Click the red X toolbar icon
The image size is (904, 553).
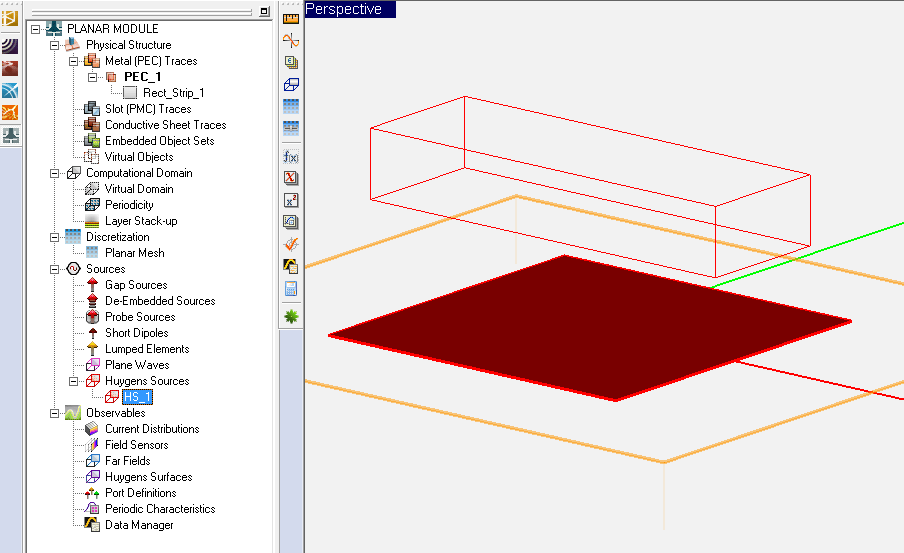point(291,177)
